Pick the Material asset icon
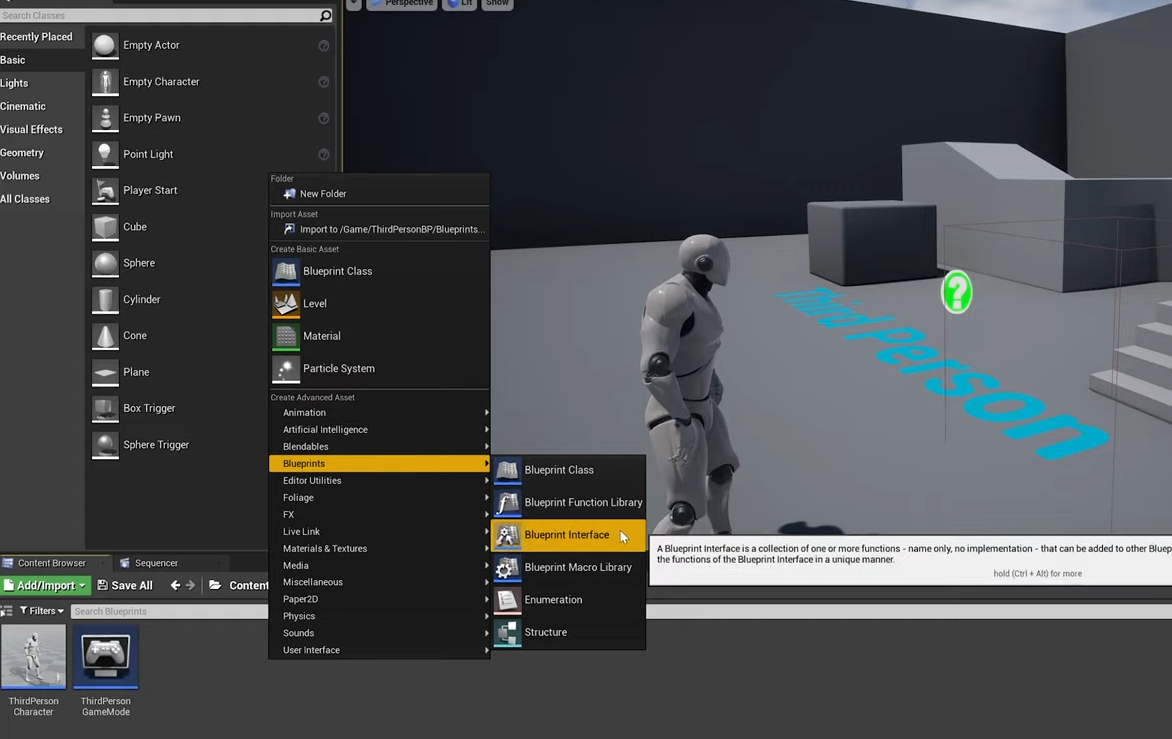Viewport: 1172px width, 739px height. click(286, 336)
